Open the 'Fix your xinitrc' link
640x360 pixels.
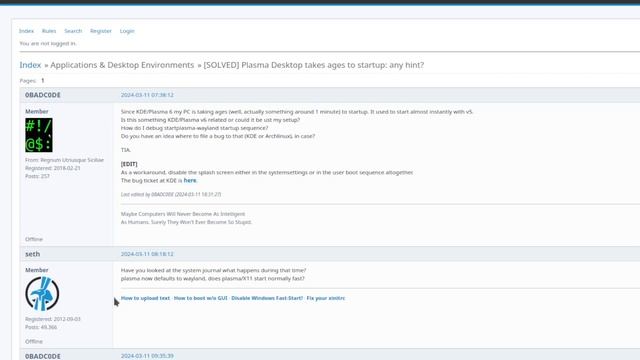pos(325,298)
